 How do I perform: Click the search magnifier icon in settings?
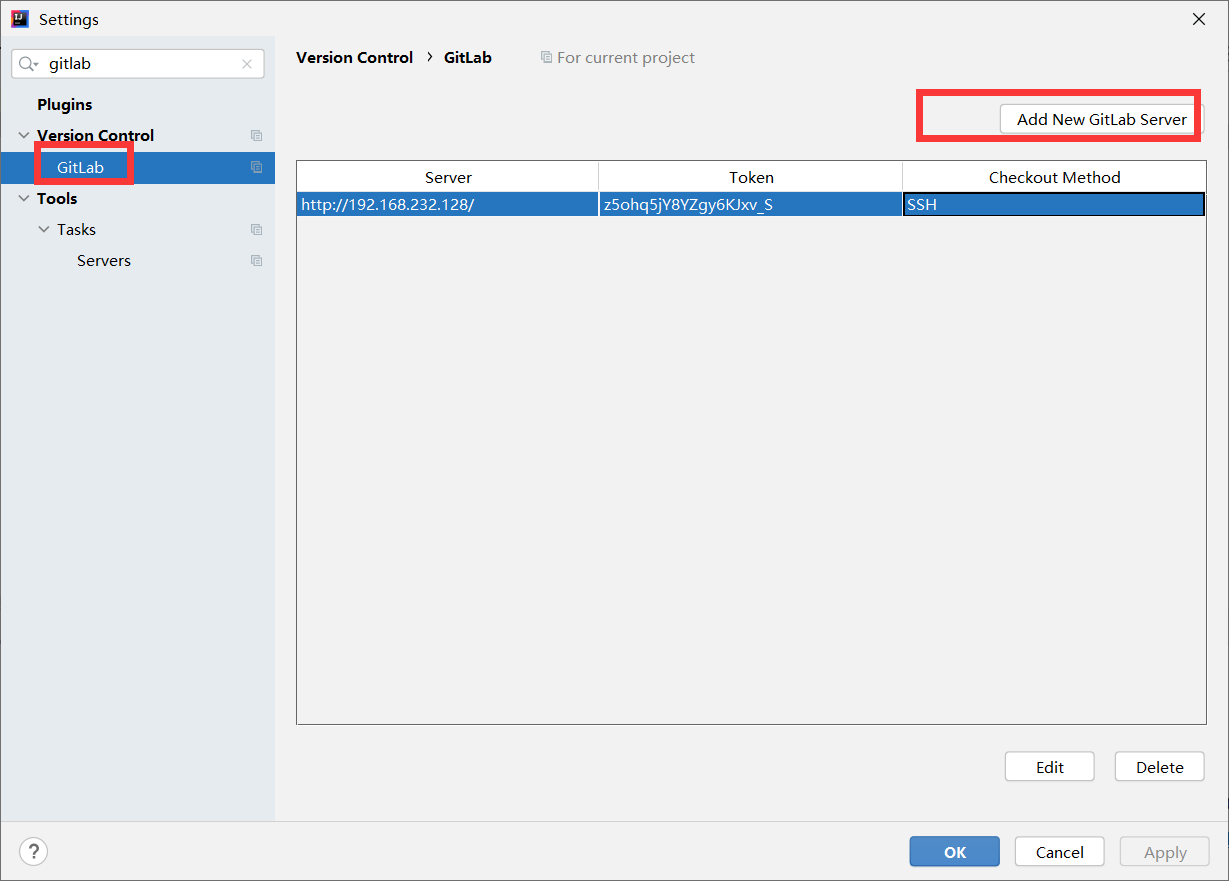28,64
